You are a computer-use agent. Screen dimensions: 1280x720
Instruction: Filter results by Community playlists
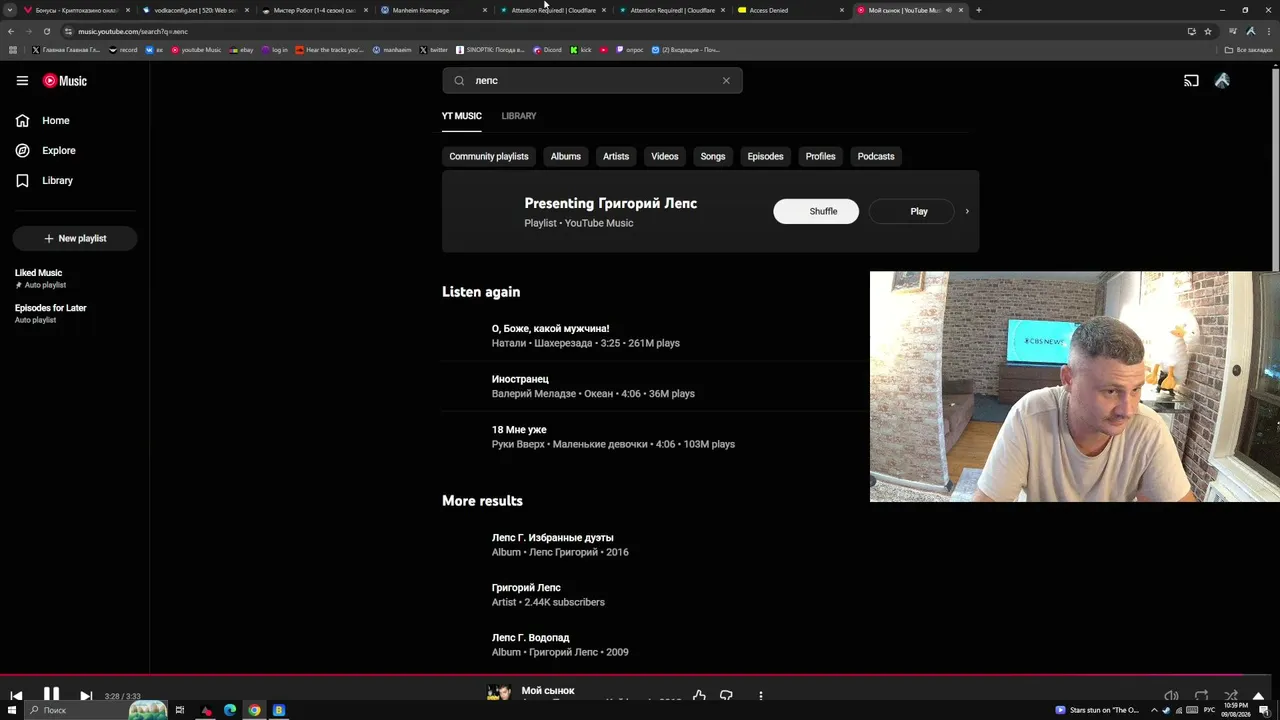(489, 156)
